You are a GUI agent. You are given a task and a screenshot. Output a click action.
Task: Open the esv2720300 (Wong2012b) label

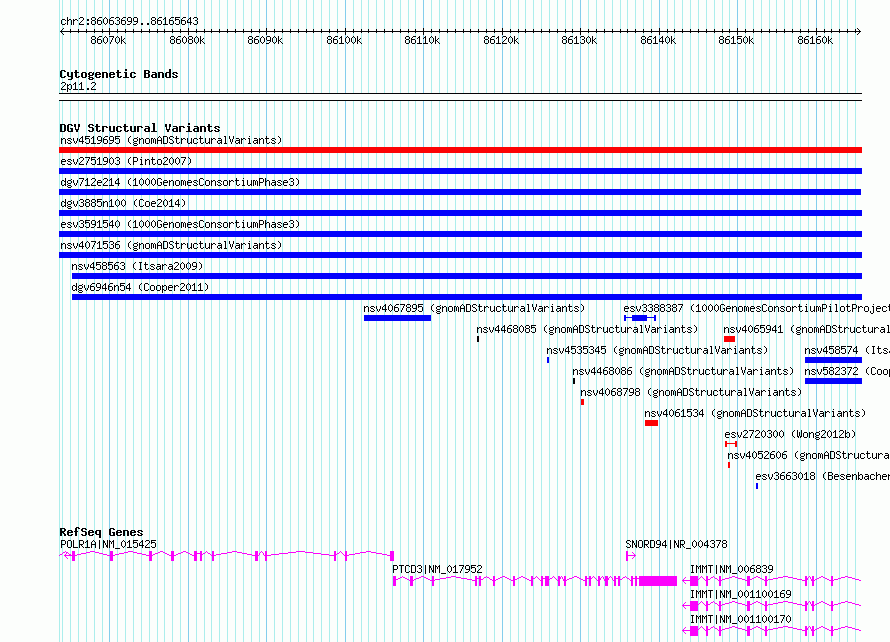(x=790, y=434)
